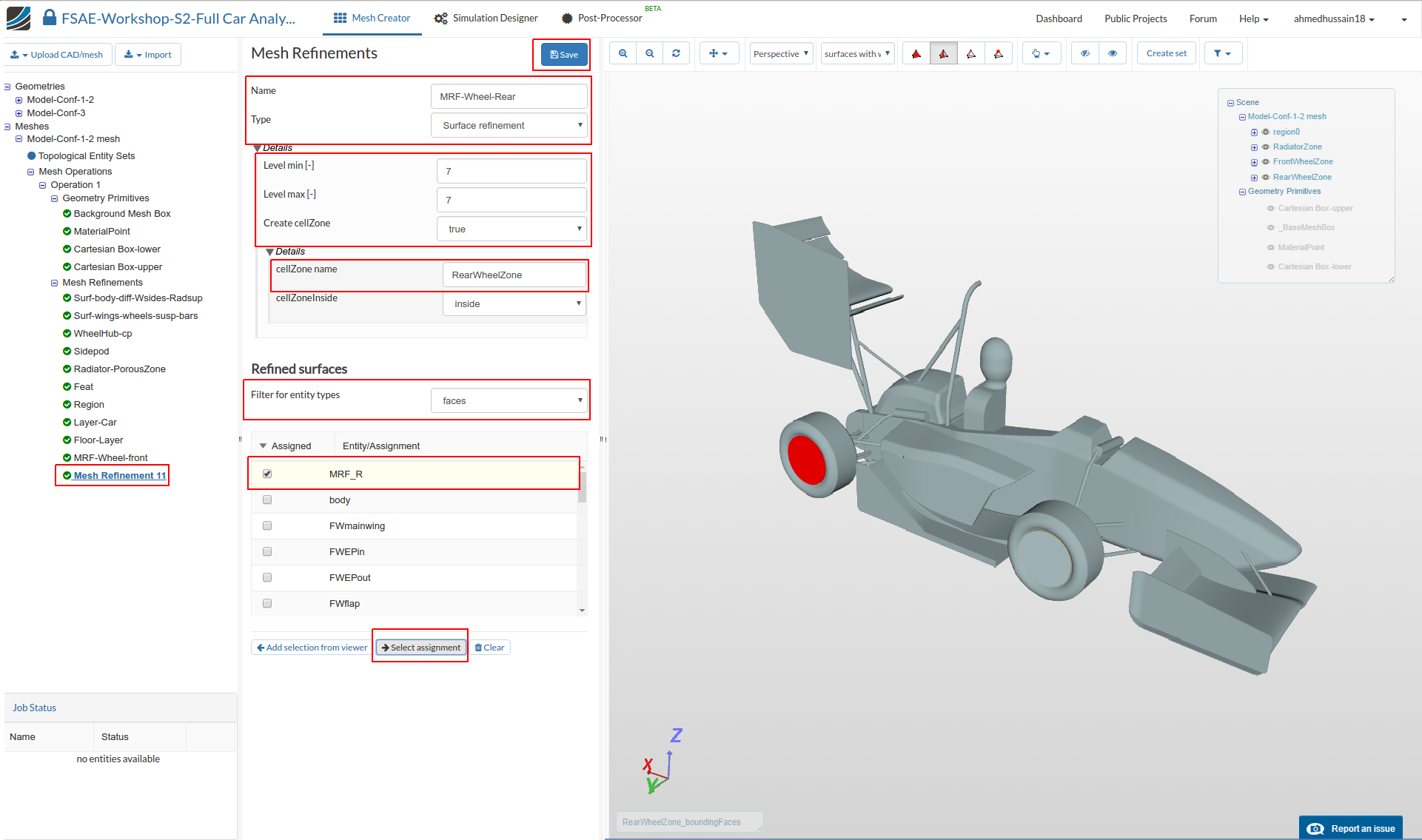Click the hide selection eye-slash icon

(1085, 53)
